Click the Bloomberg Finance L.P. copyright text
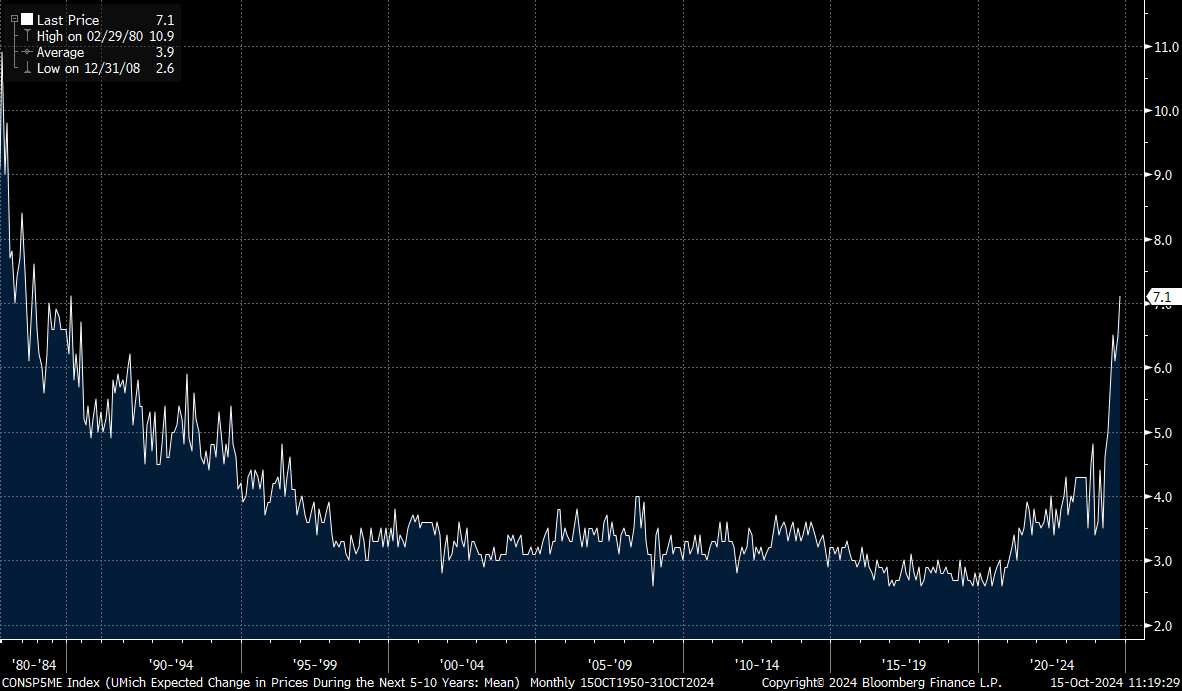The image size is (1182, 691). coord(882,683)
